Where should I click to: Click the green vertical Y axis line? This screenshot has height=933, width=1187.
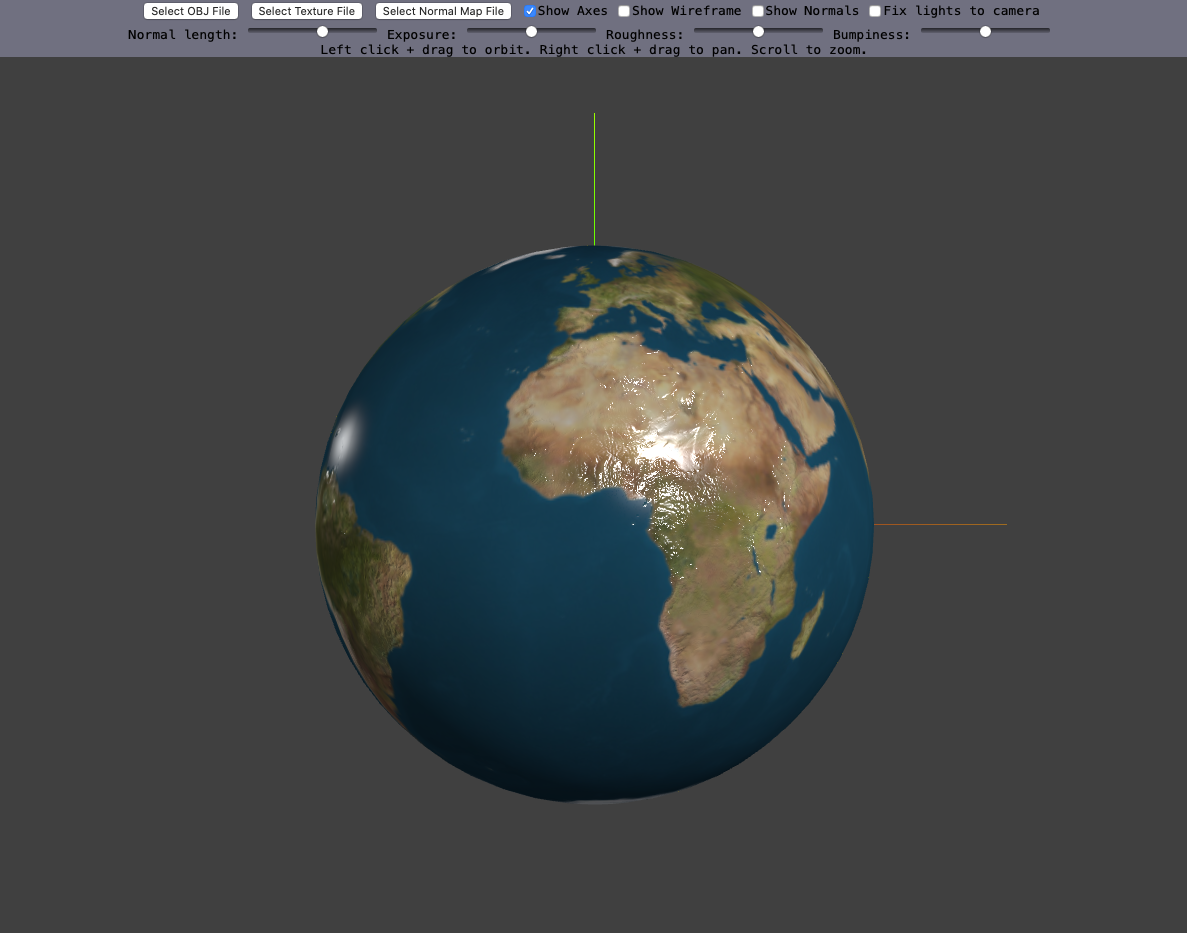point(594,180)
